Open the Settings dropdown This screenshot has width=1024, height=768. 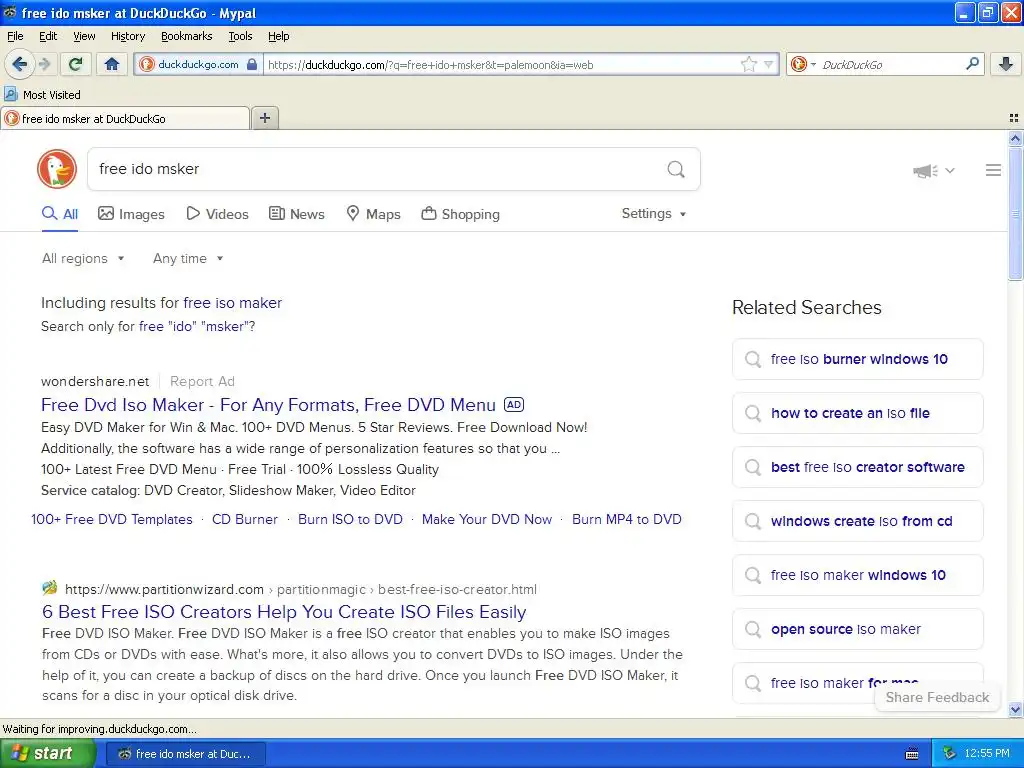pyautogui.click(x=654, y=214)
